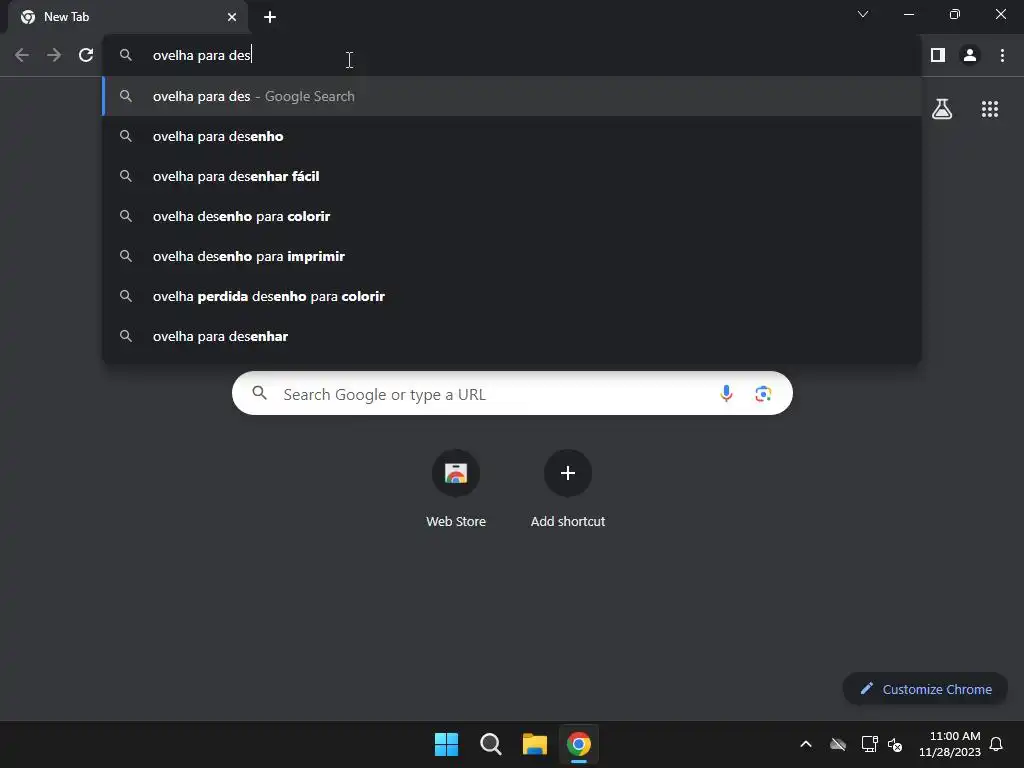Restore down the Chrome window

point(955,14)
